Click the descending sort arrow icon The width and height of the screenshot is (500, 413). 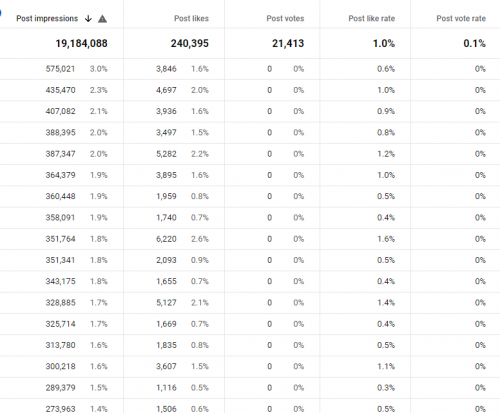[88, 19]
